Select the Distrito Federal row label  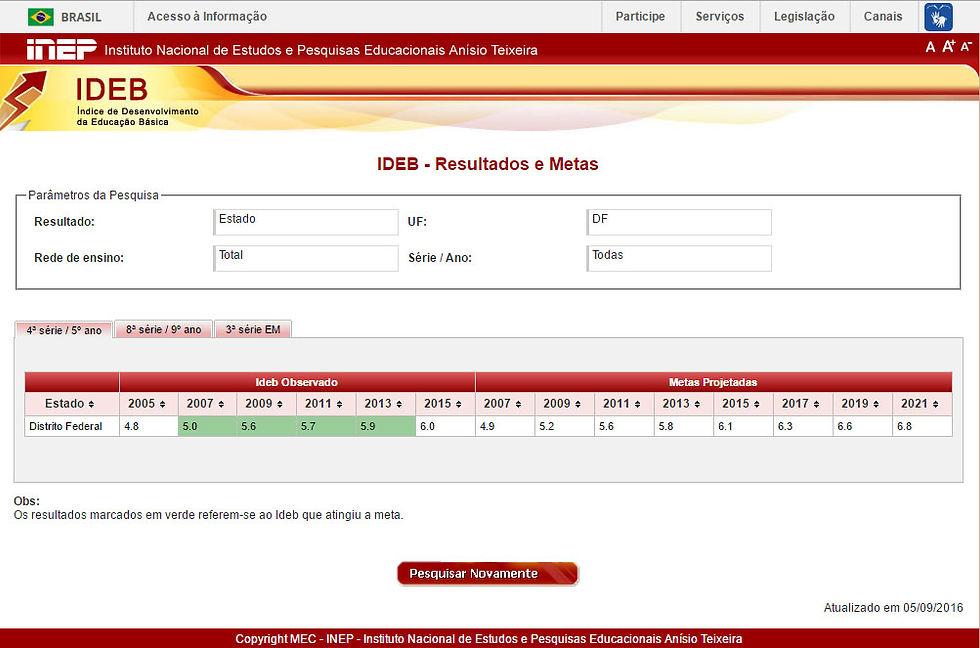point(66,426)
